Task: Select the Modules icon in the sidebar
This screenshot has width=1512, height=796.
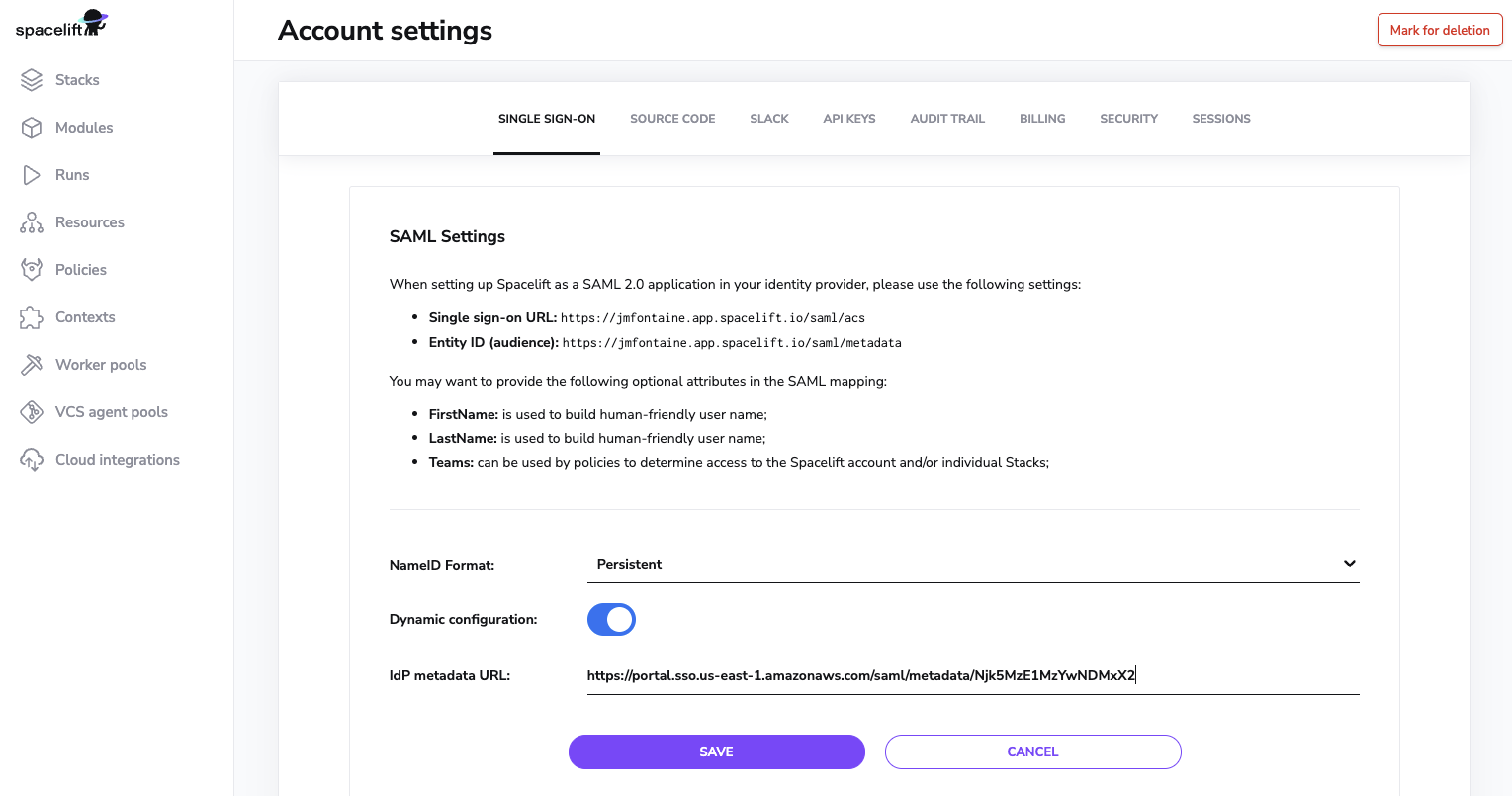Action: (31, 127)
